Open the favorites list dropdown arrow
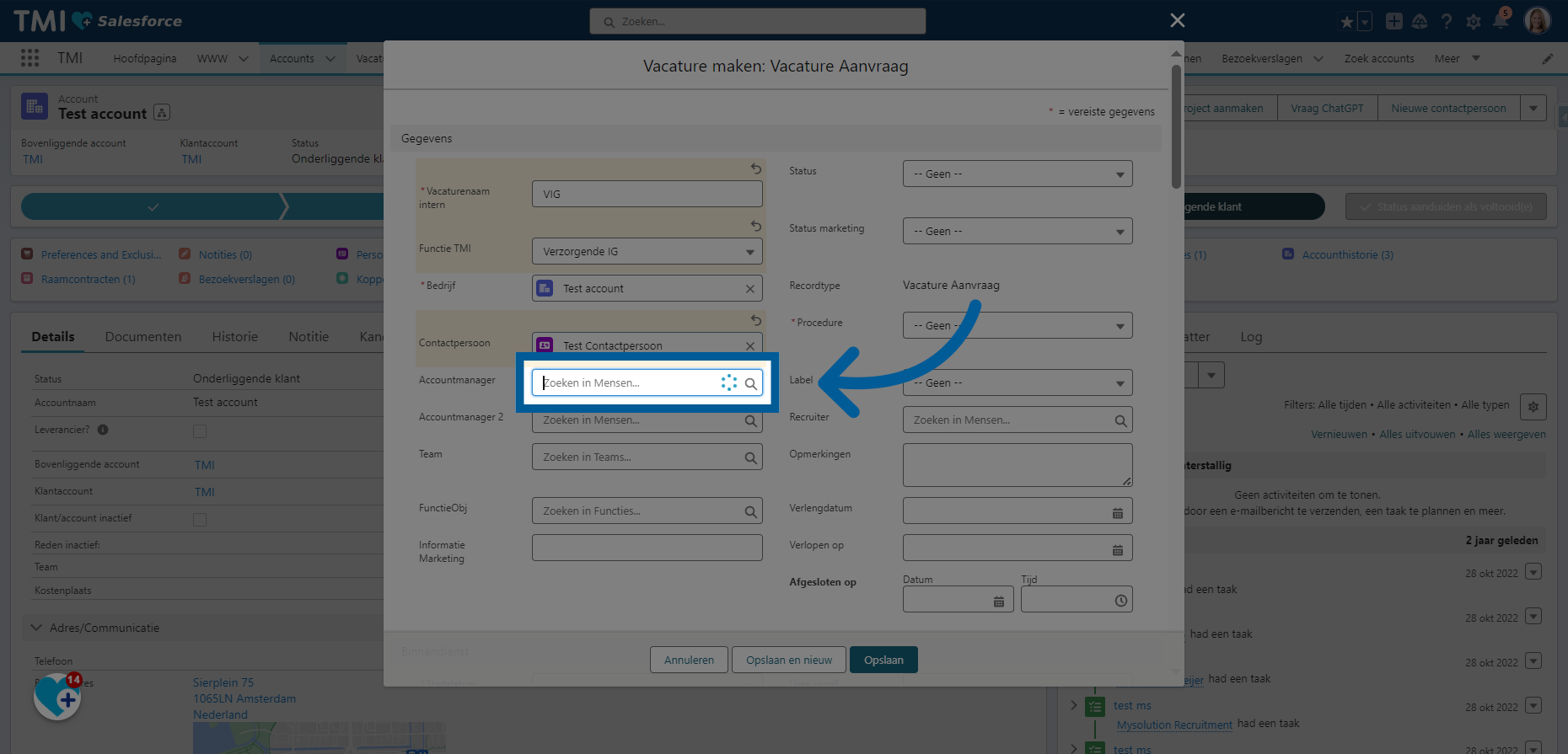The image size is (1568, 754). (x=1365, y=21)
